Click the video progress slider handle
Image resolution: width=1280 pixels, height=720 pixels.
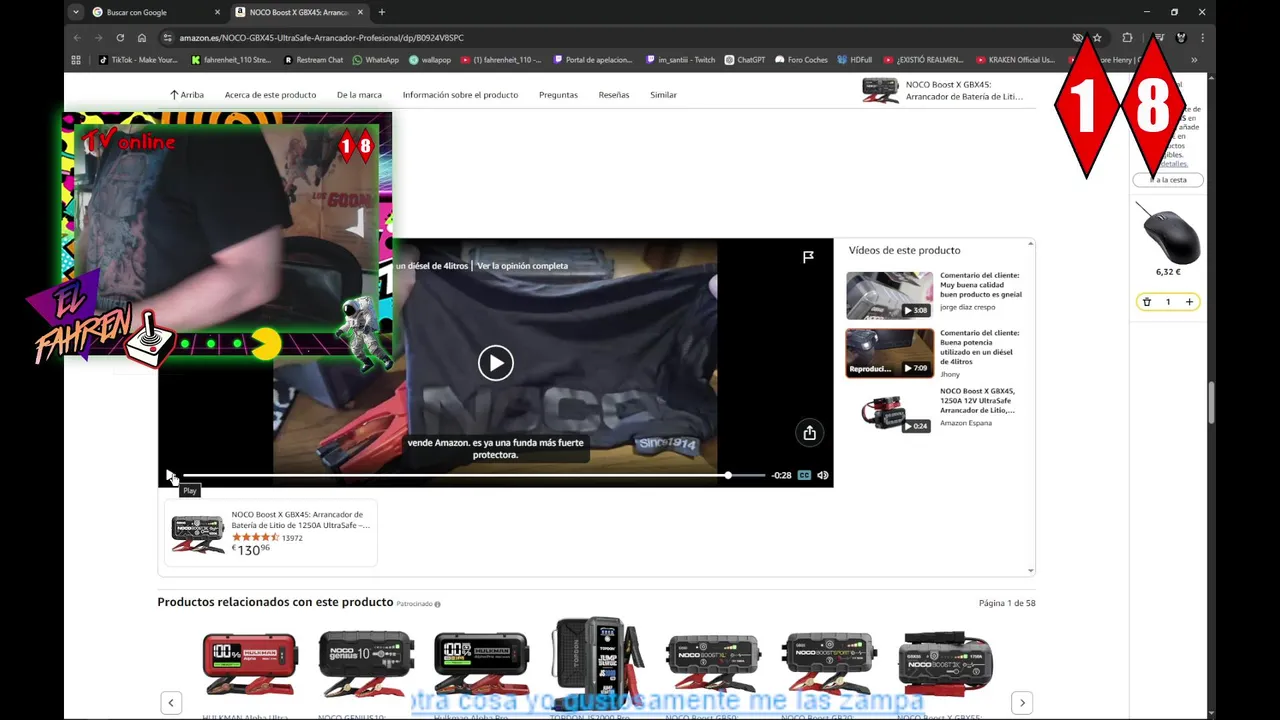click(x=728, y=475)
